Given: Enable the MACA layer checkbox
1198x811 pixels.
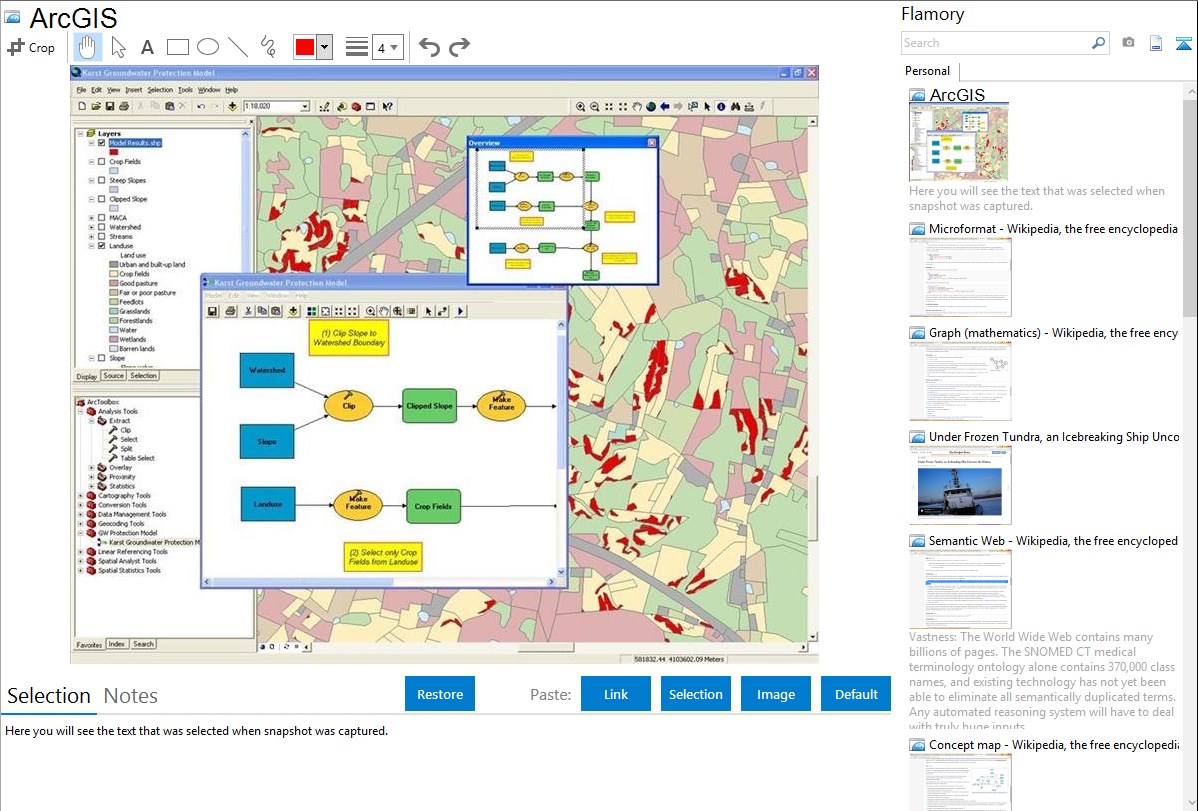Looking at the screenshot, I should point(102,218).
